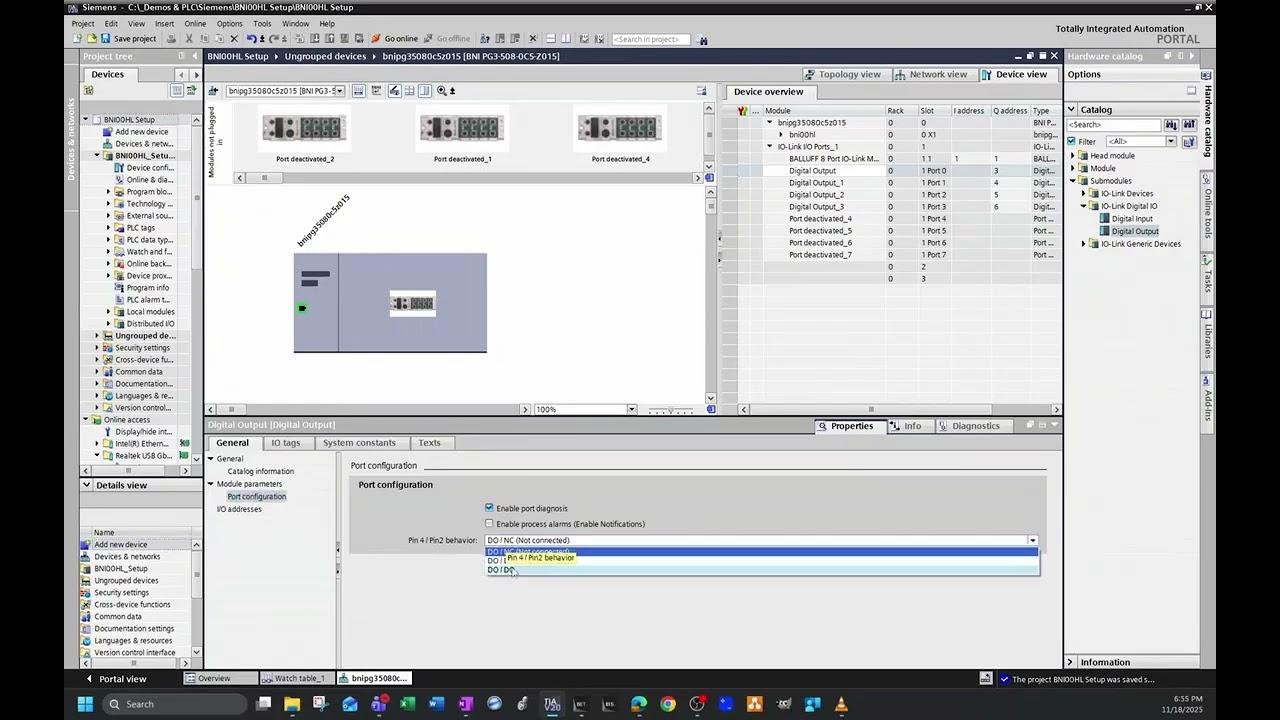Click the Undo arrow in the toolbar
Image resolution: width=1280 pixels, height=720 pixels.
tap(251, 39)
